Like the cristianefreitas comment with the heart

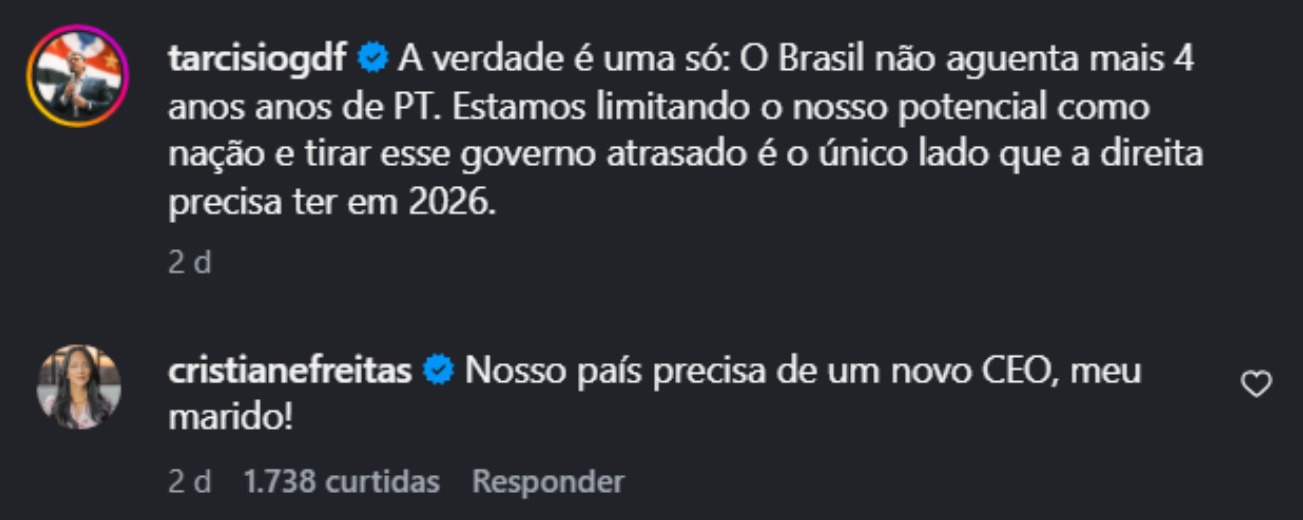[x=1255, y=384]
